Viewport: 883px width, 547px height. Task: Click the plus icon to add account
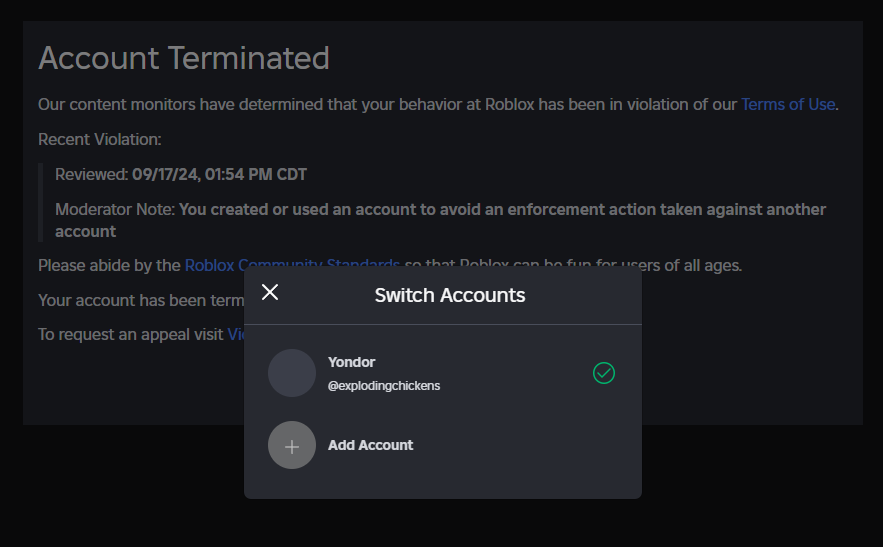click(x=292, y=445)
